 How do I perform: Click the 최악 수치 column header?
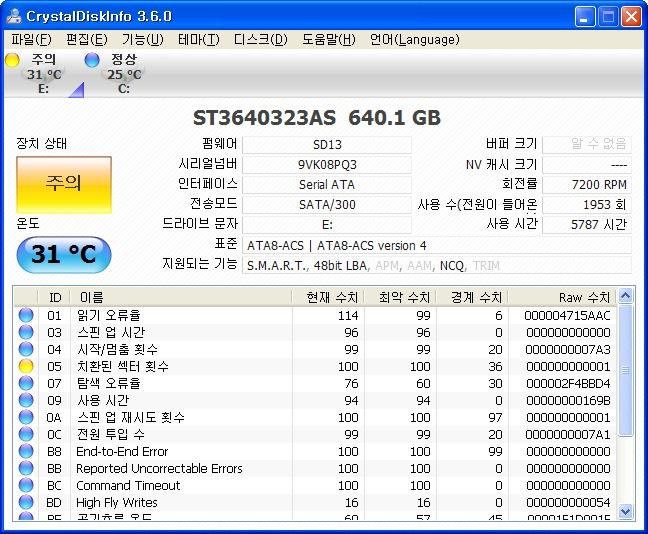pos(400,298)
